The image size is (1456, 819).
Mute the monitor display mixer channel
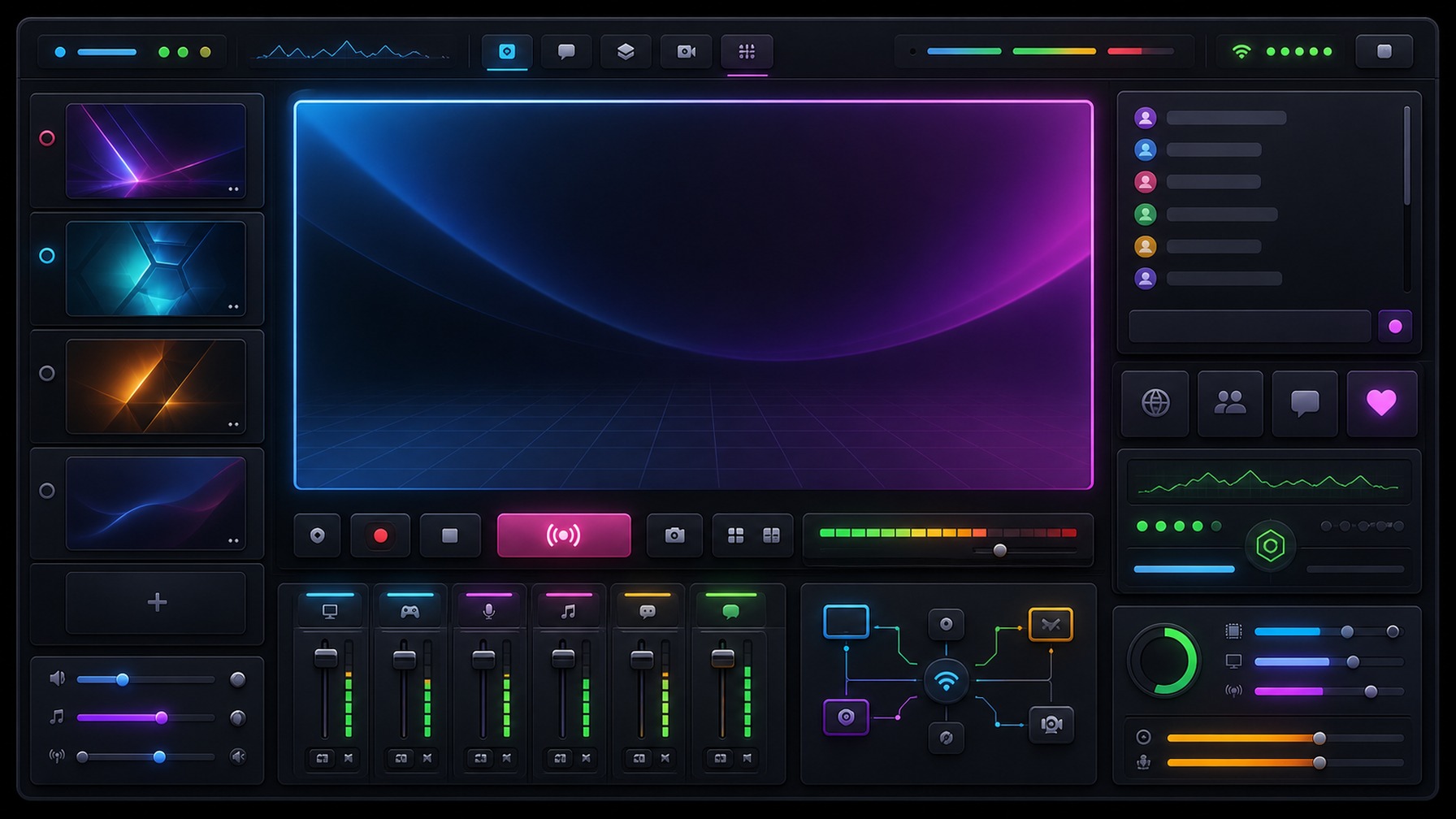[x=349, y=758]
